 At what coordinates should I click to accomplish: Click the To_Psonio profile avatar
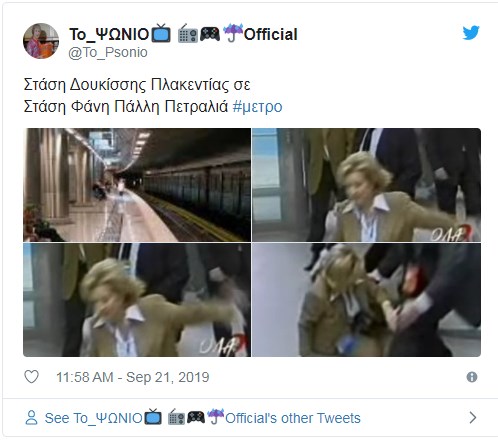pos(41,41)
